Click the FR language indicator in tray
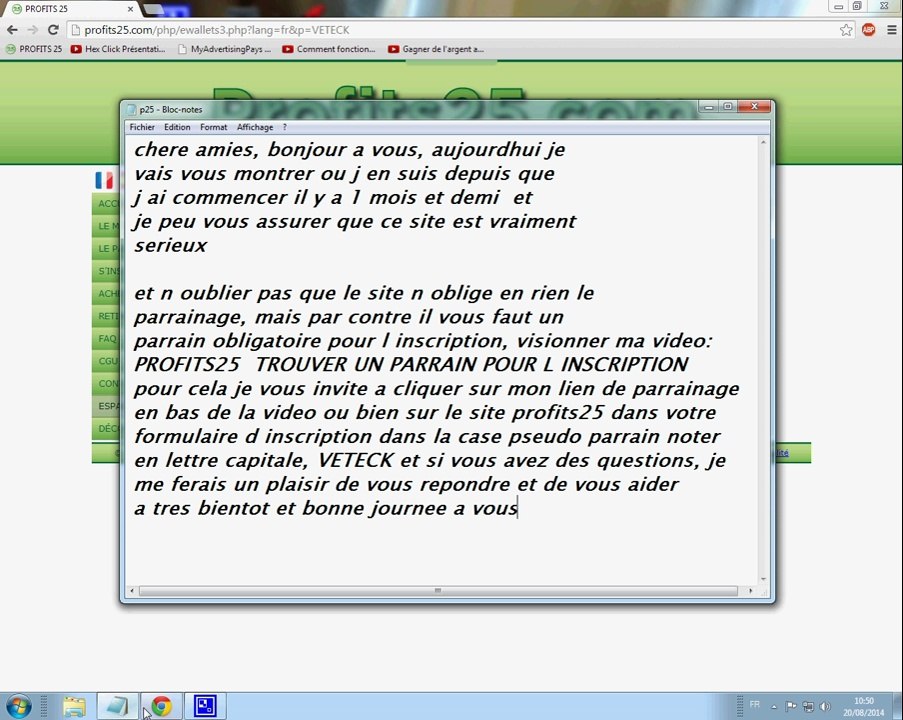This screenshot has width=903, height=720. pyautogui.click(x=754, y=704)
